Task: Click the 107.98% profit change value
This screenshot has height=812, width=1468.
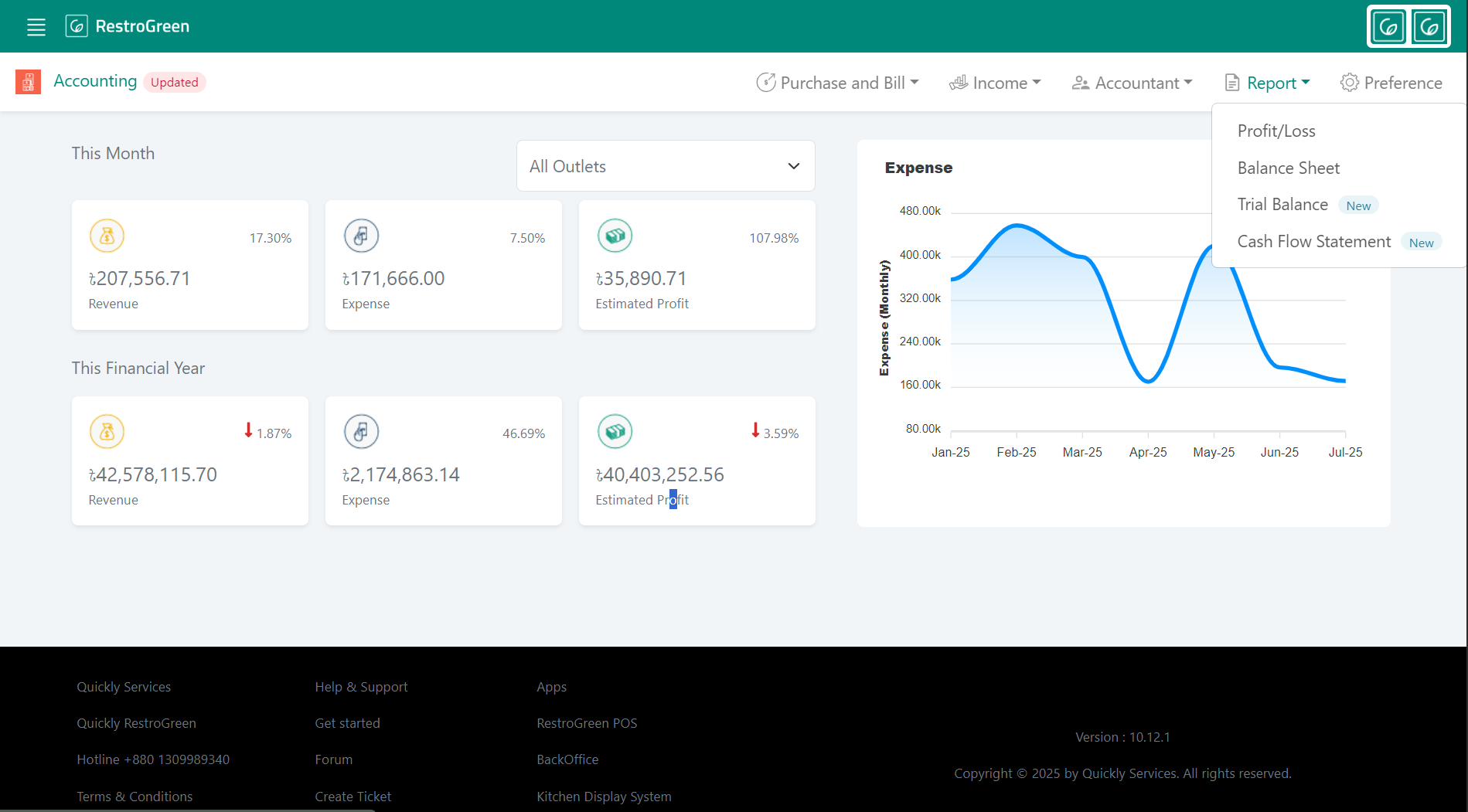Action: [x=774, y=238]
